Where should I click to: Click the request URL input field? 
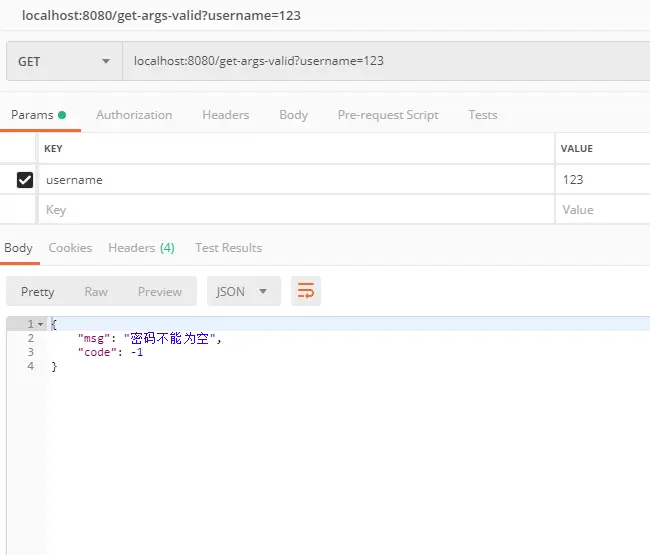tap(386, 61)
